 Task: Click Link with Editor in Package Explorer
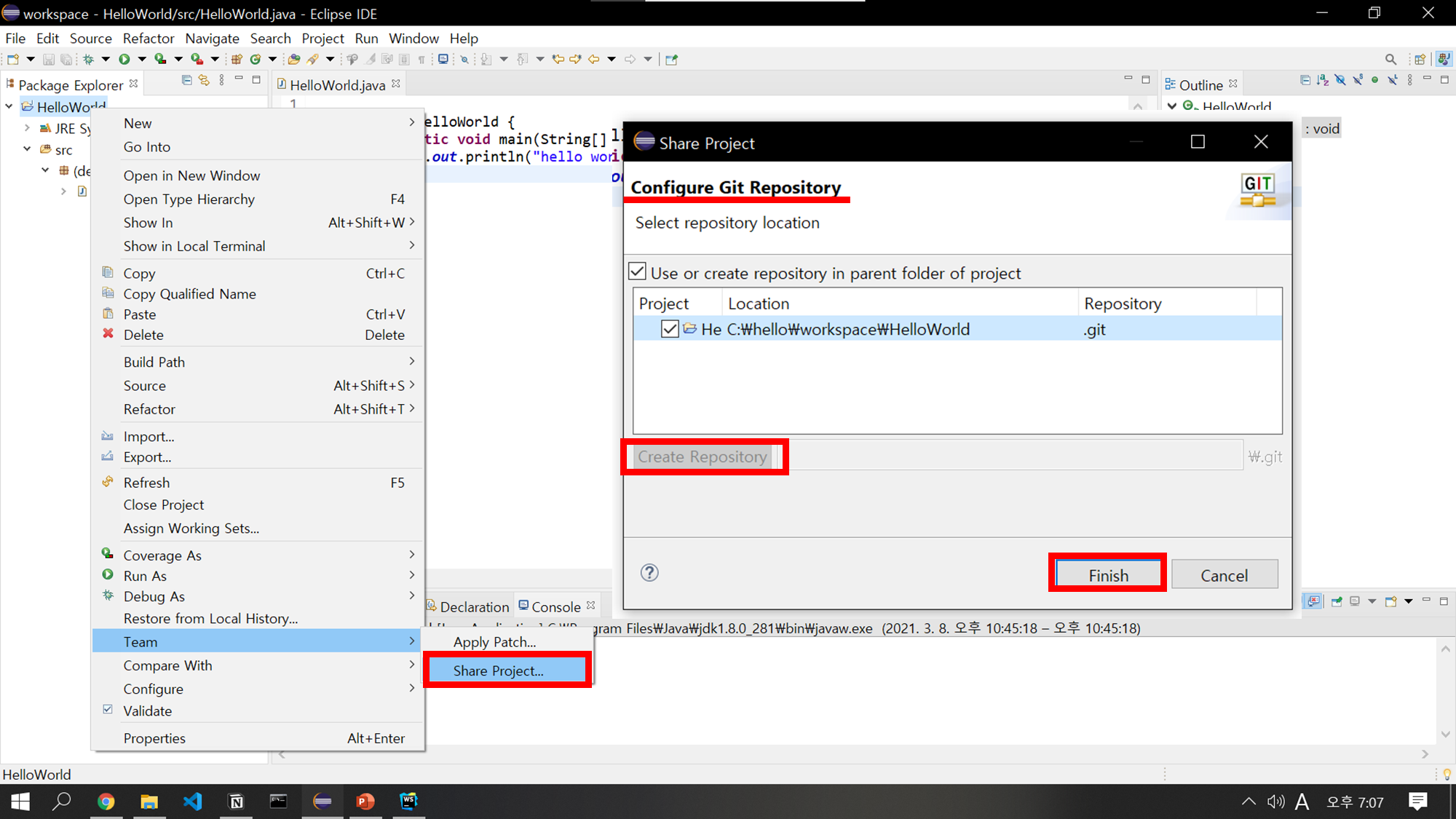[x=204, y=80]
